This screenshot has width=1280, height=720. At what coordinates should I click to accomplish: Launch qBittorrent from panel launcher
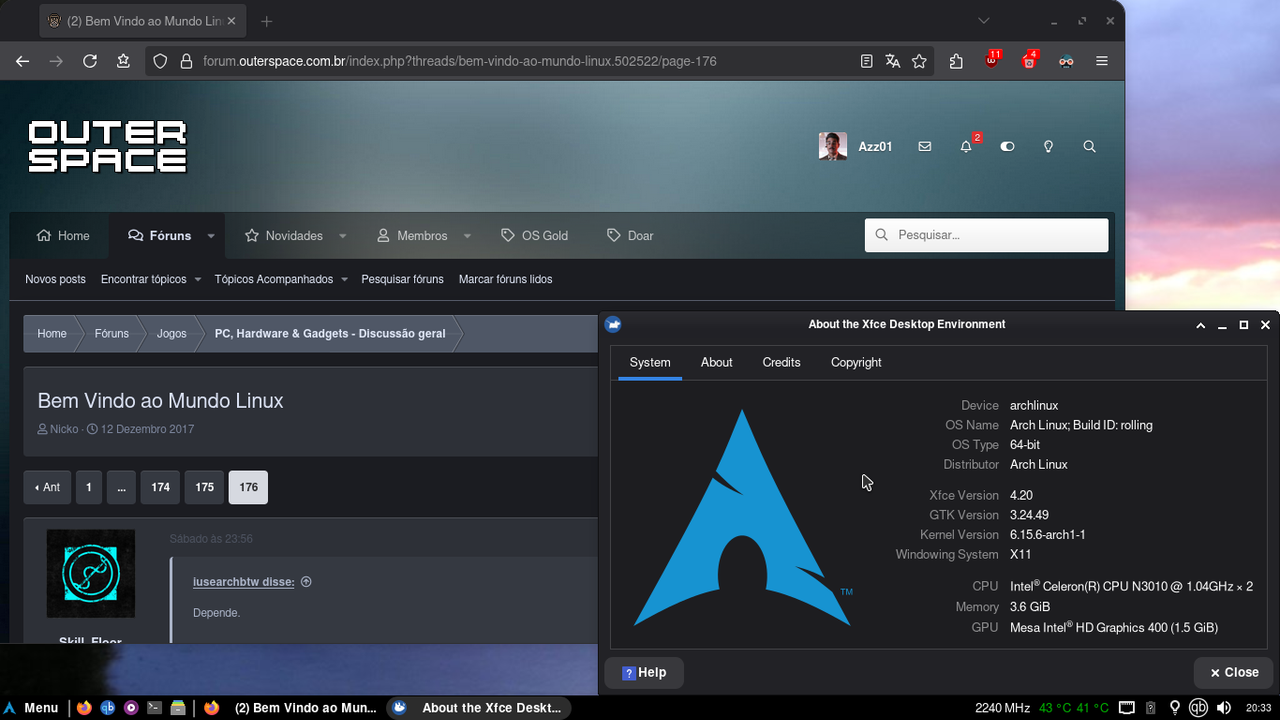click(107, 708)
